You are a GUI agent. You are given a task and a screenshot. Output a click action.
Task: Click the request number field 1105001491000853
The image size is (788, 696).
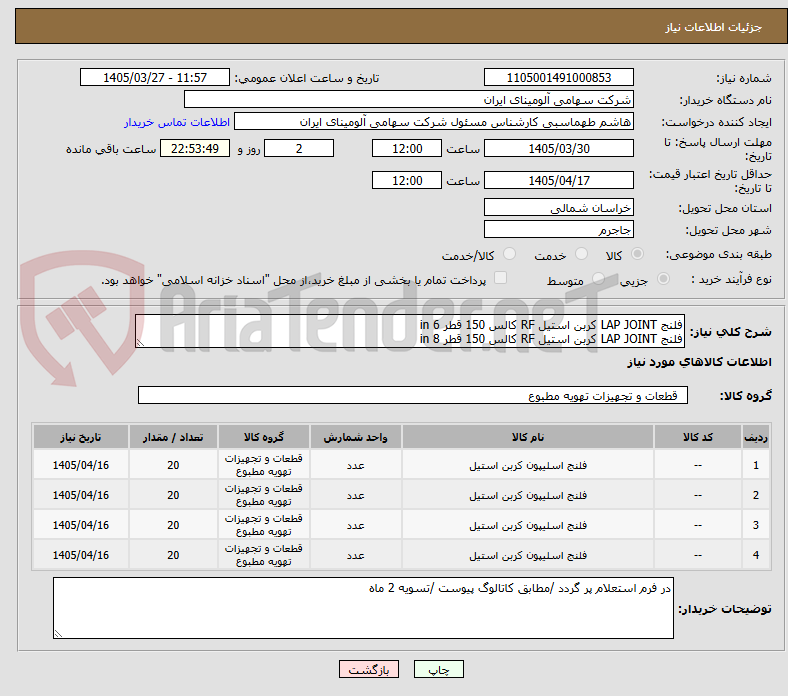558,77
